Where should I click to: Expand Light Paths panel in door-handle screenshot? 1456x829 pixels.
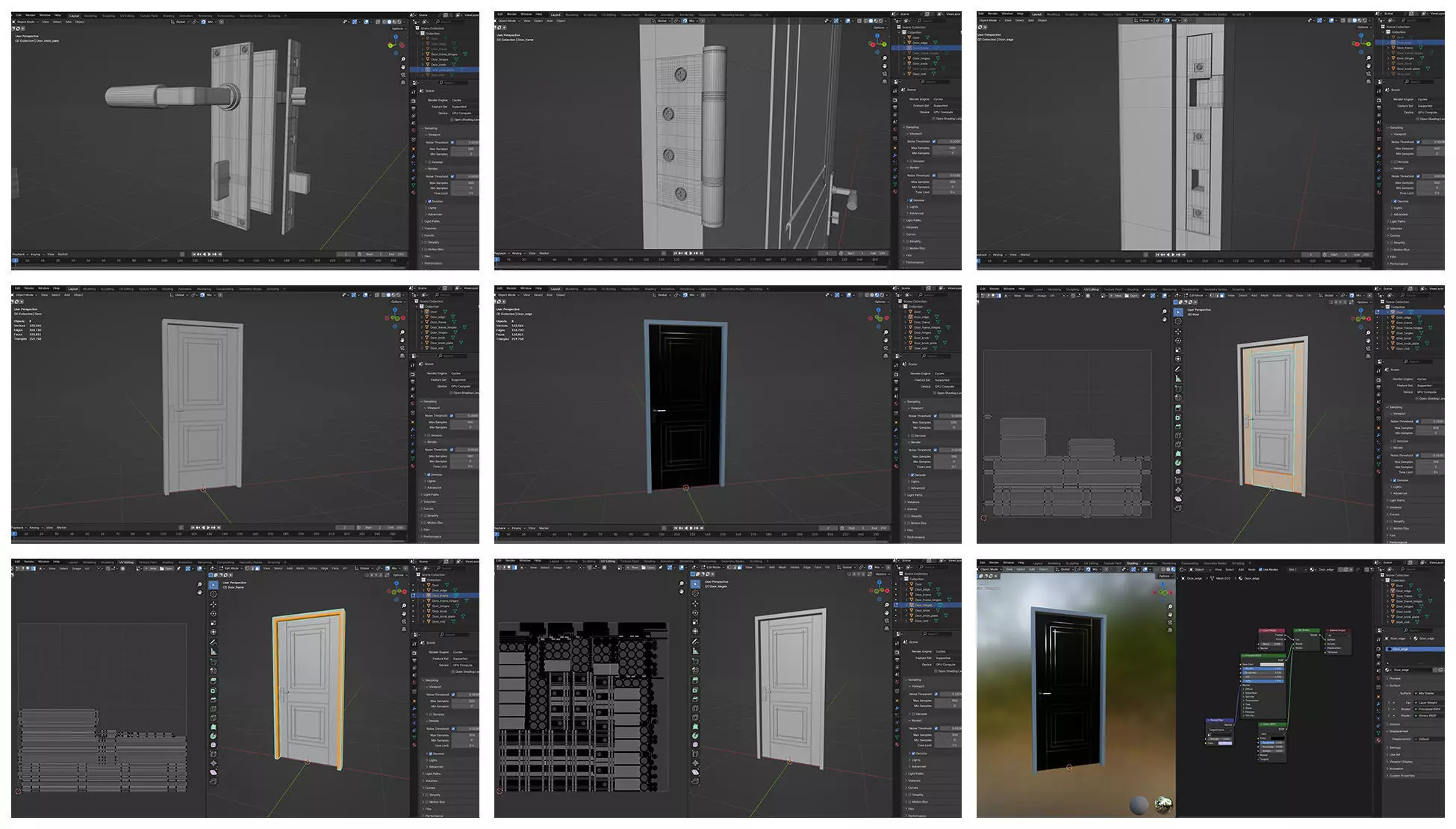(x=432, y=221)
